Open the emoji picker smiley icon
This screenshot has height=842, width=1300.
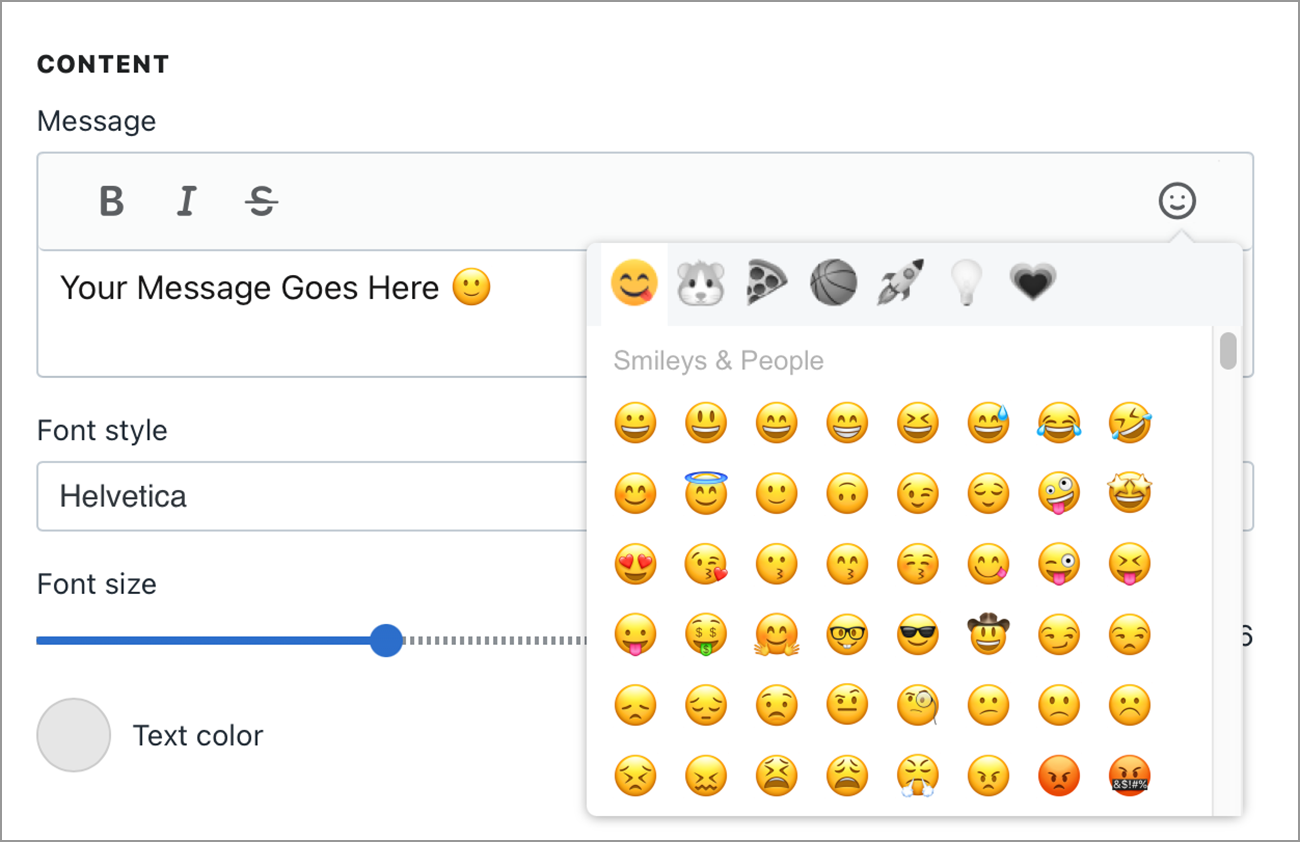(x=1177, y=200)
